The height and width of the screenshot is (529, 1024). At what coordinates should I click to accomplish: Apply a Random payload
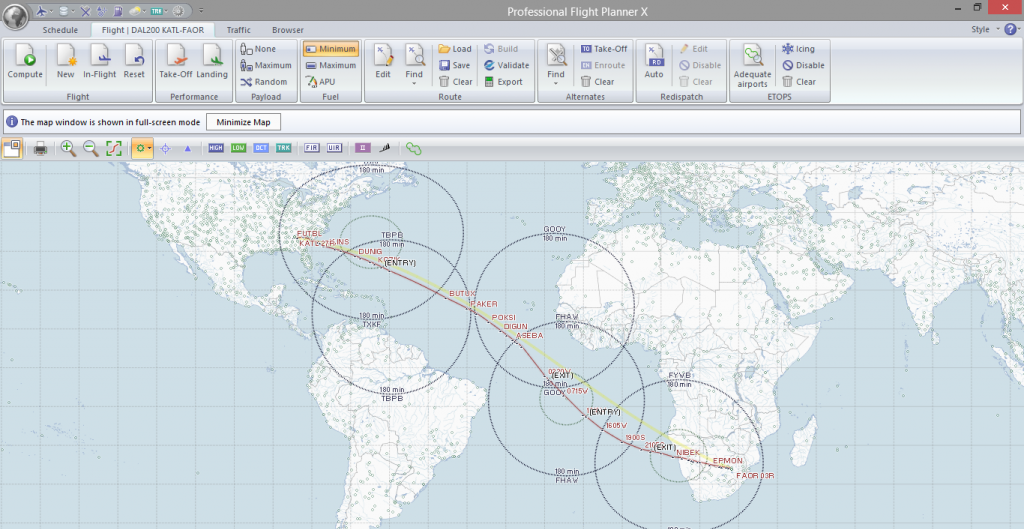(x=264, y=82)
